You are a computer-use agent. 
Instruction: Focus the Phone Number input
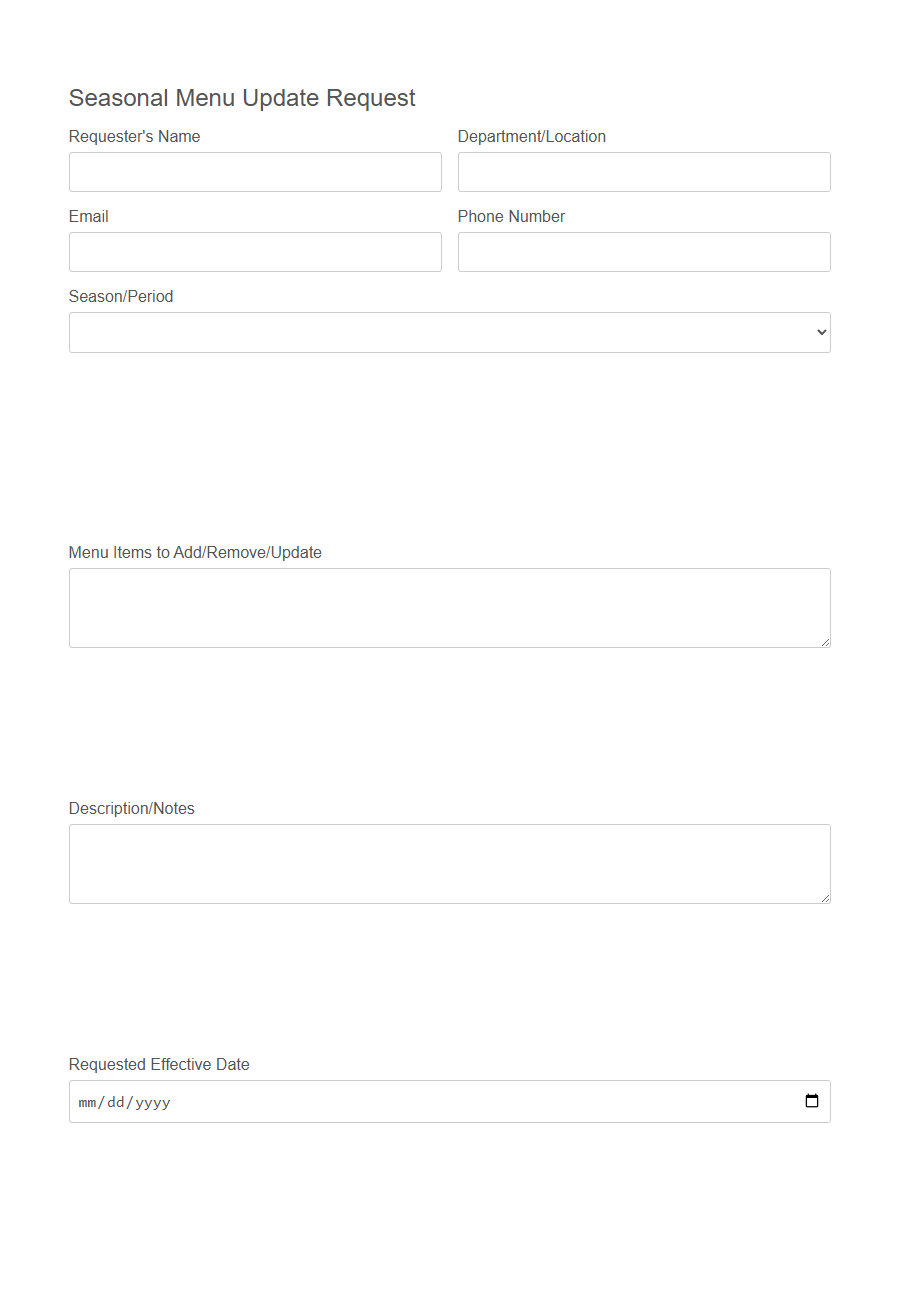click(x=643, y=251)
